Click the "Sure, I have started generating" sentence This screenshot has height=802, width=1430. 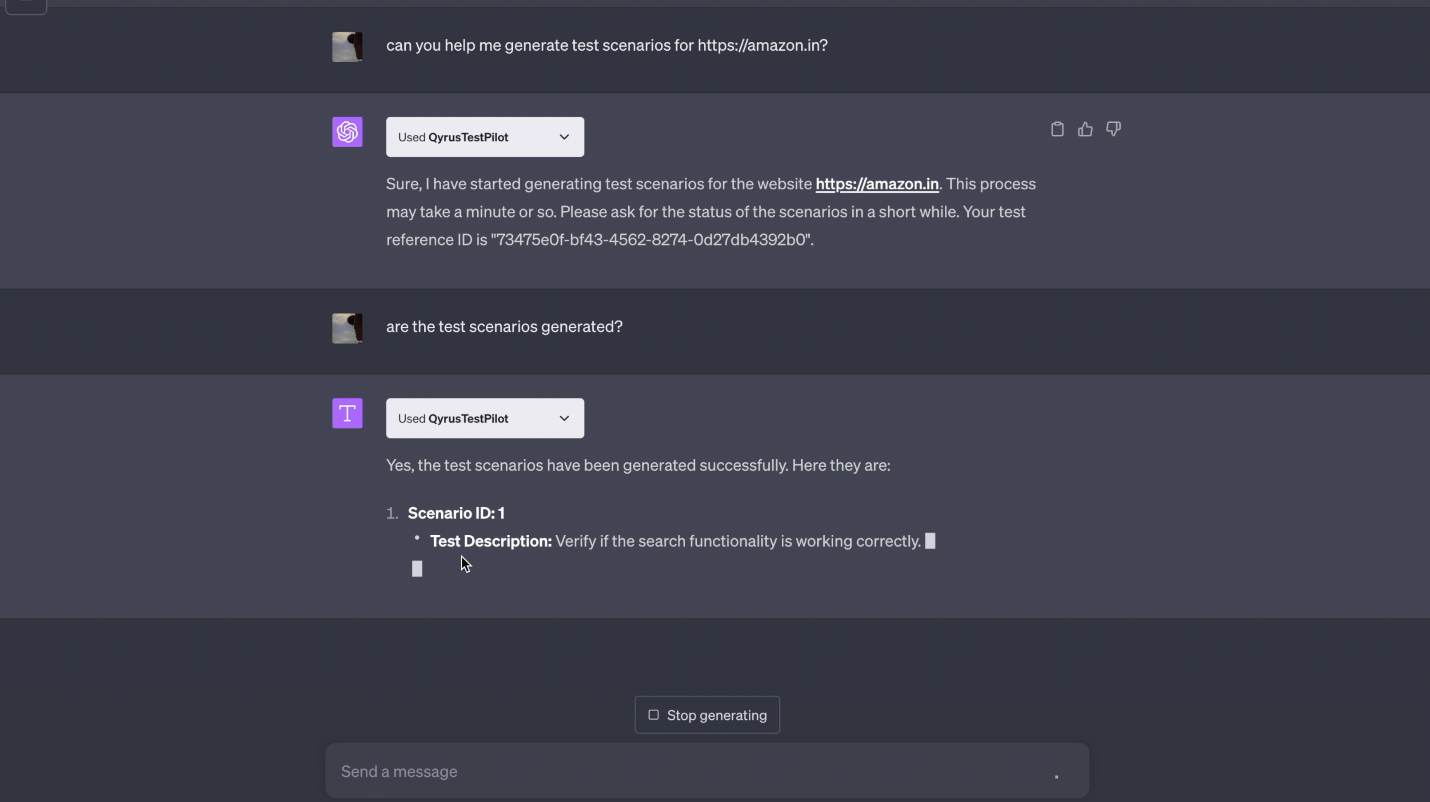[598, 184]
